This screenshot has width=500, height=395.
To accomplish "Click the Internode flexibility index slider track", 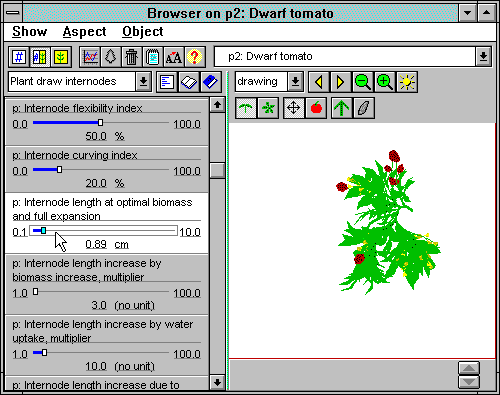I will coord(101,123).
